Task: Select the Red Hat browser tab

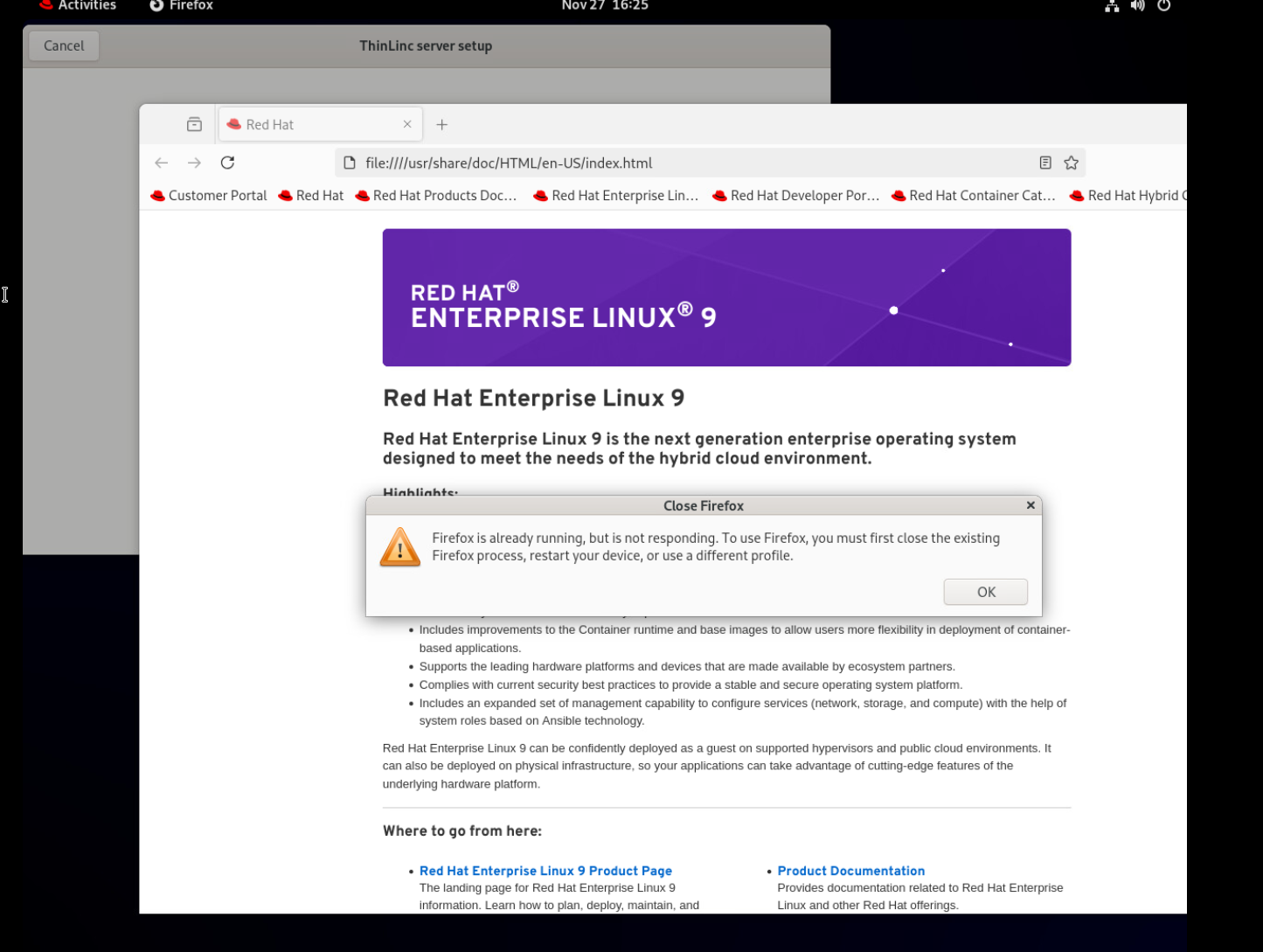Action: (x=320, y=124)
